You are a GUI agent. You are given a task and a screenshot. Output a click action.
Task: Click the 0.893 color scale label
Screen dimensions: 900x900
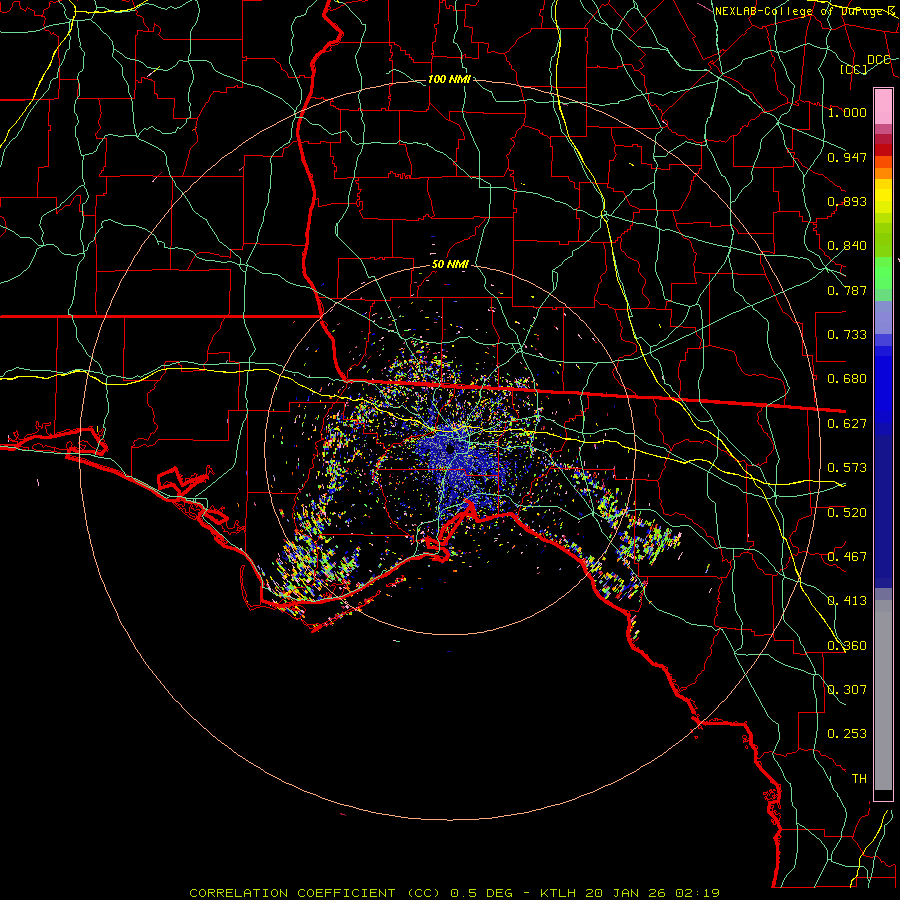click(847, 201)
